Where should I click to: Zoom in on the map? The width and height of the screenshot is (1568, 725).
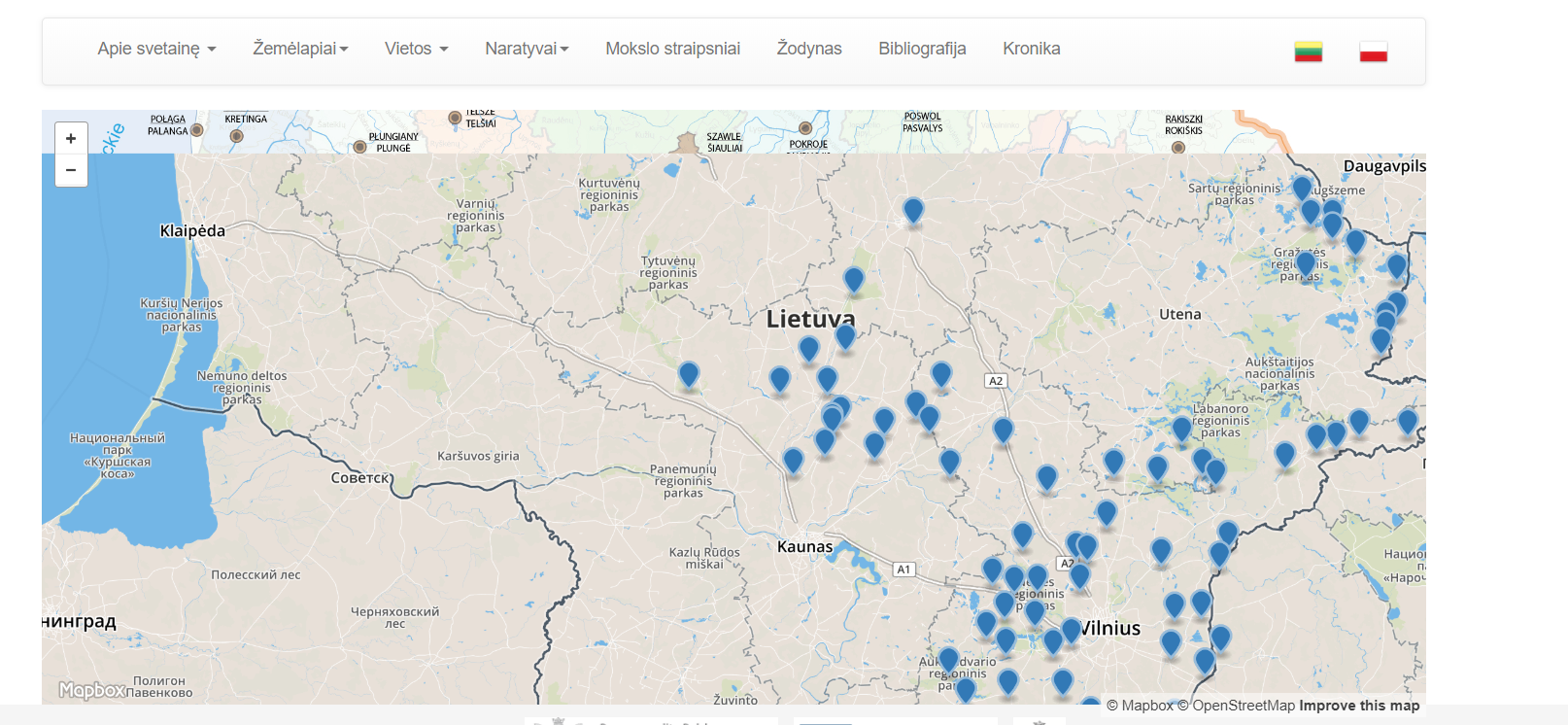pos(71,139)
